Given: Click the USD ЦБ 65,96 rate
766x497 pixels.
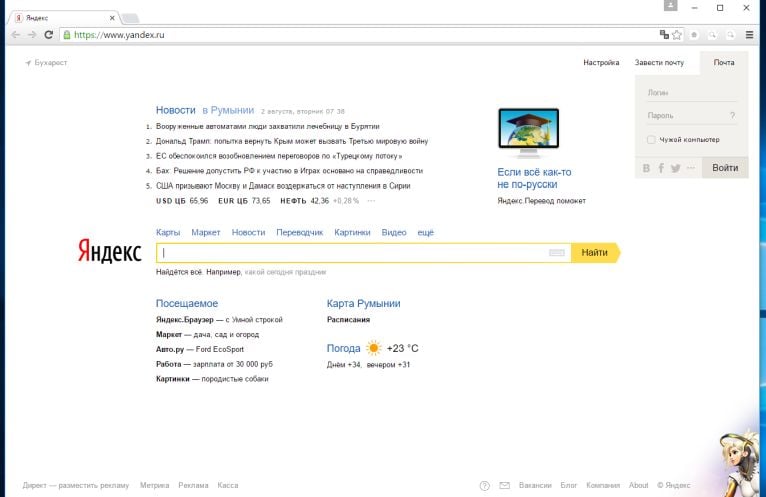Looking at the screenshot, I should tap(182, 201).
